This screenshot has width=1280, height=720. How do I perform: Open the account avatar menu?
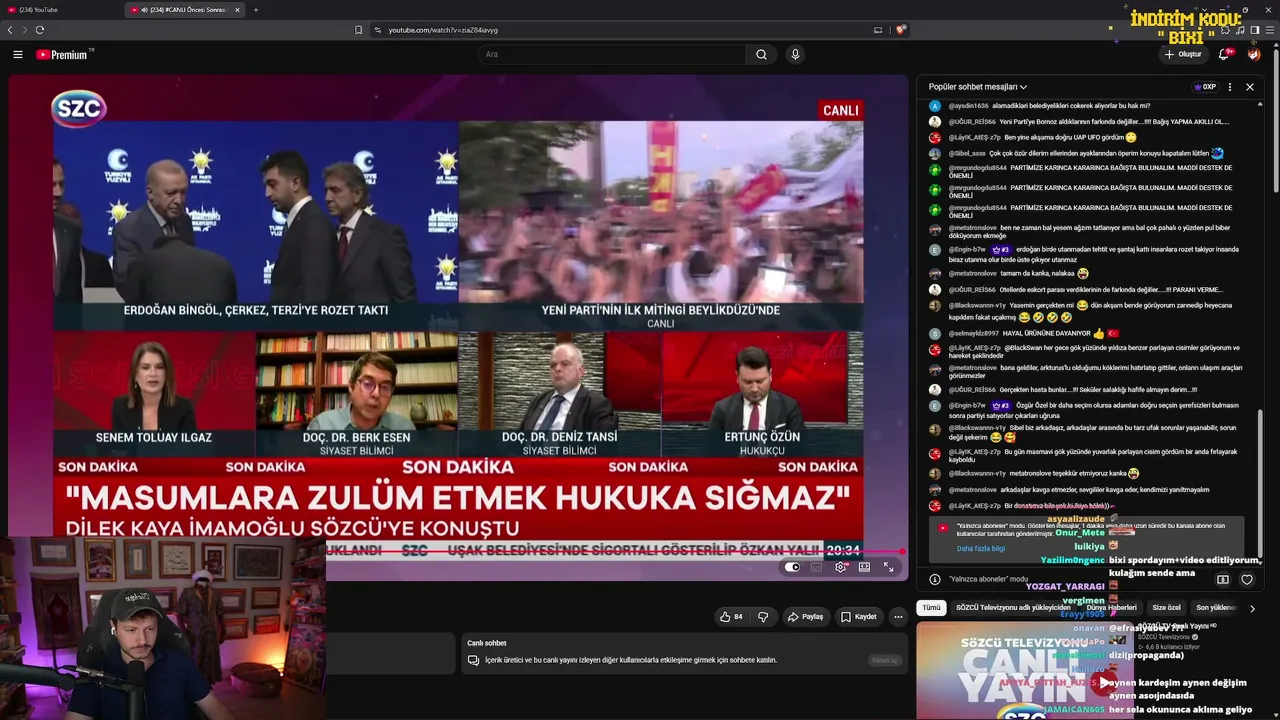click(1254, 55)
